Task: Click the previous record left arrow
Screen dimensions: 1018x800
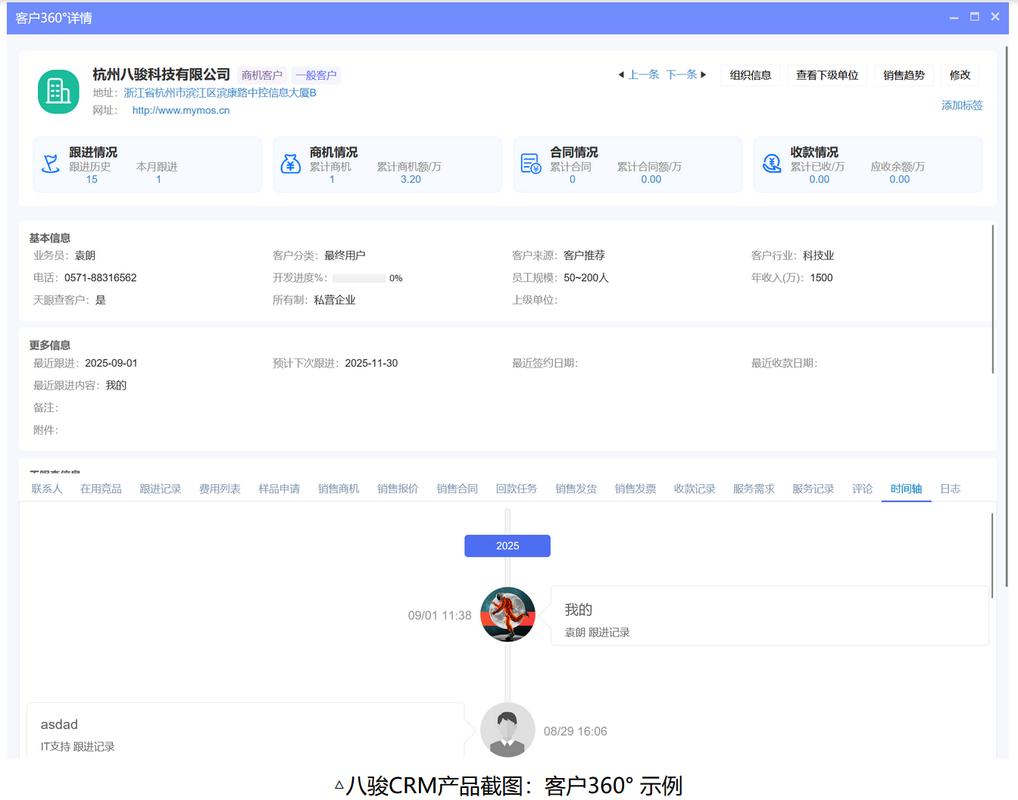Action: pyautogui.click(x=621, y=75)
